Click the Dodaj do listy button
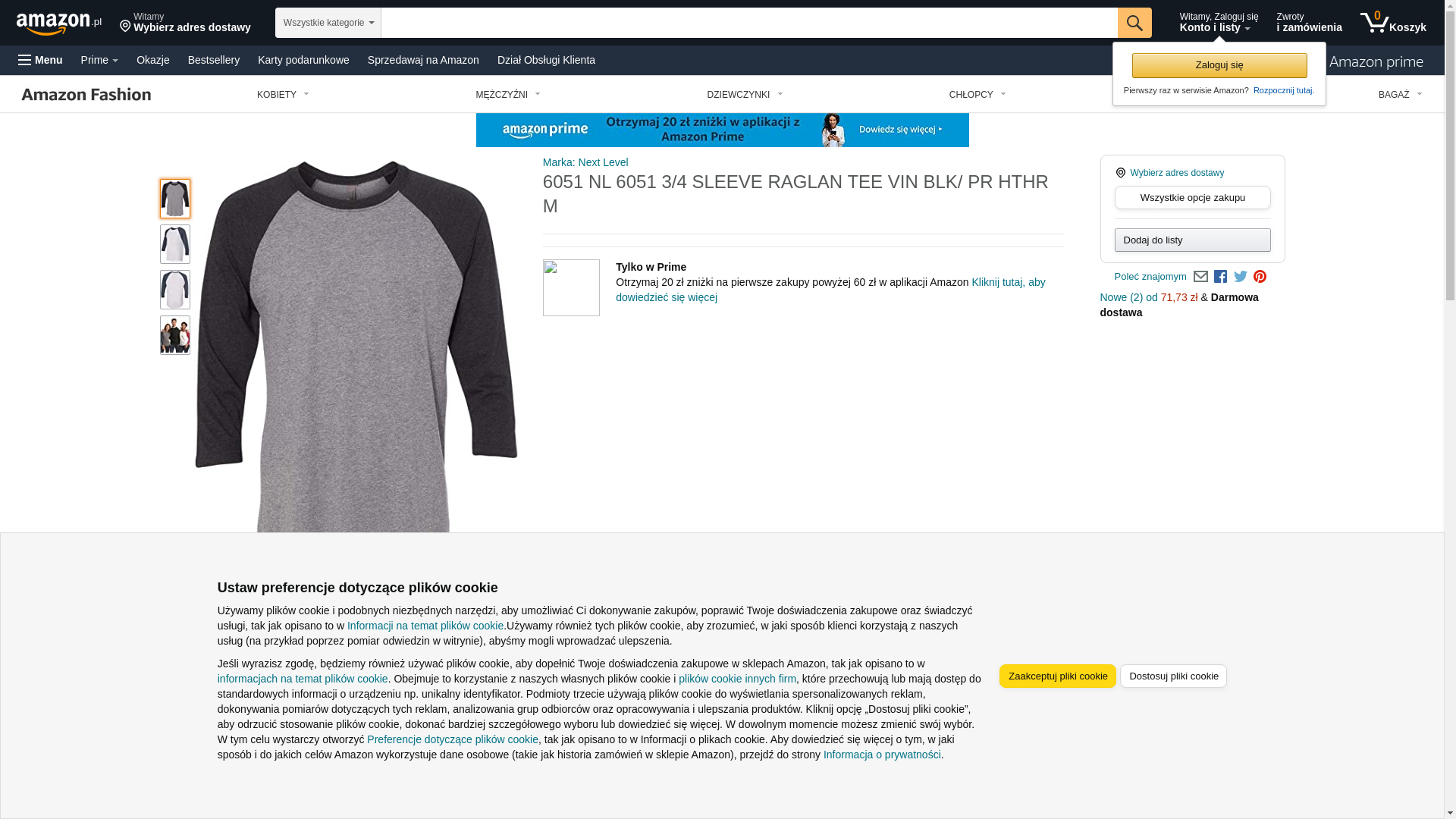This screenshot has width=1456, height=819. [1193, 240]
